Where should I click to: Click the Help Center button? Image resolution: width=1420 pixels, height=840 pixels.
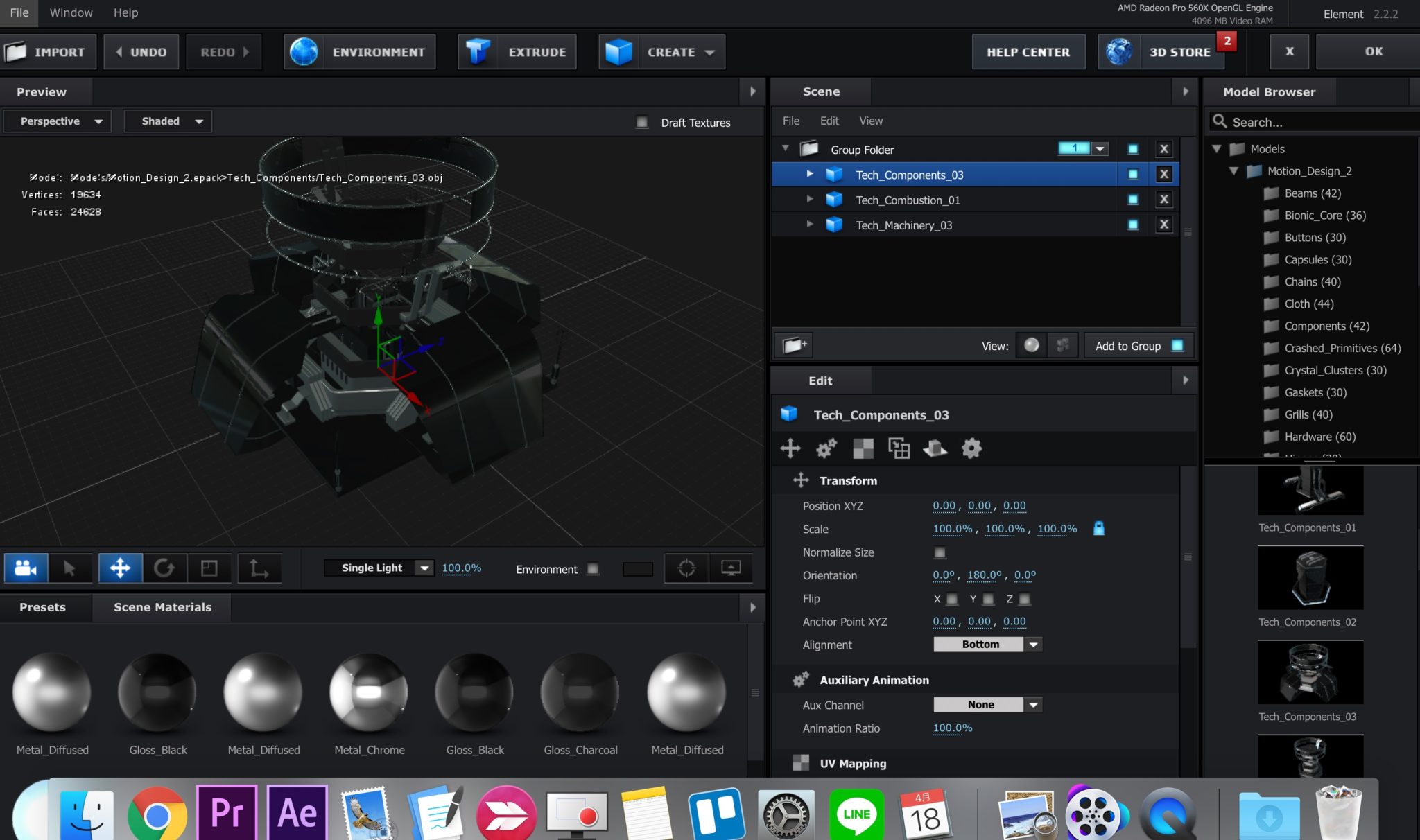(x=1029, y=51)
